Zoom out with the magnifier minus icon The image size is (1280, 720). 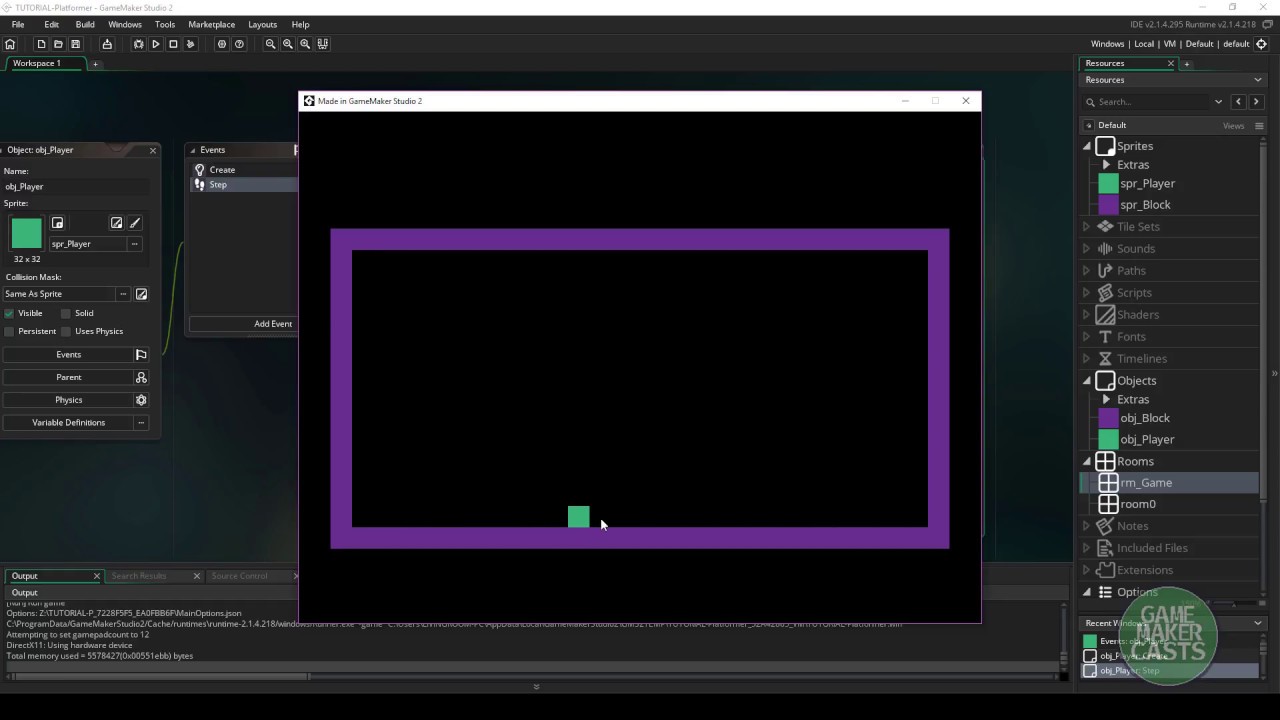click(x=270, y=44)
